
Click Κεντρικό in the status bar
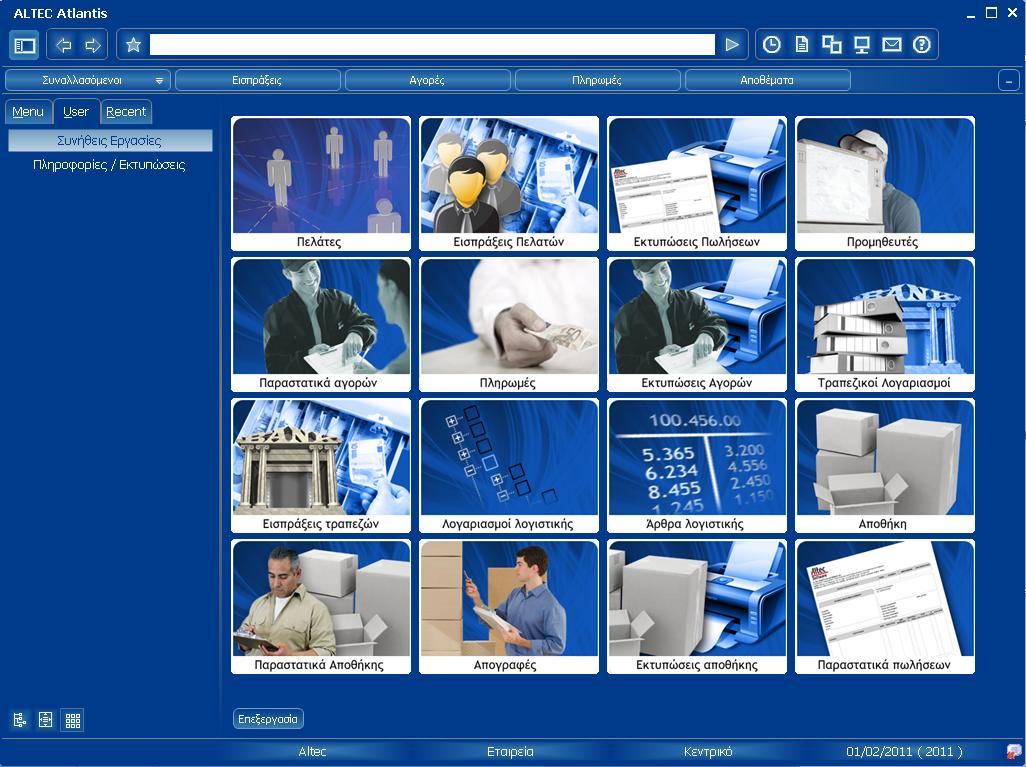tap(708, 752)
